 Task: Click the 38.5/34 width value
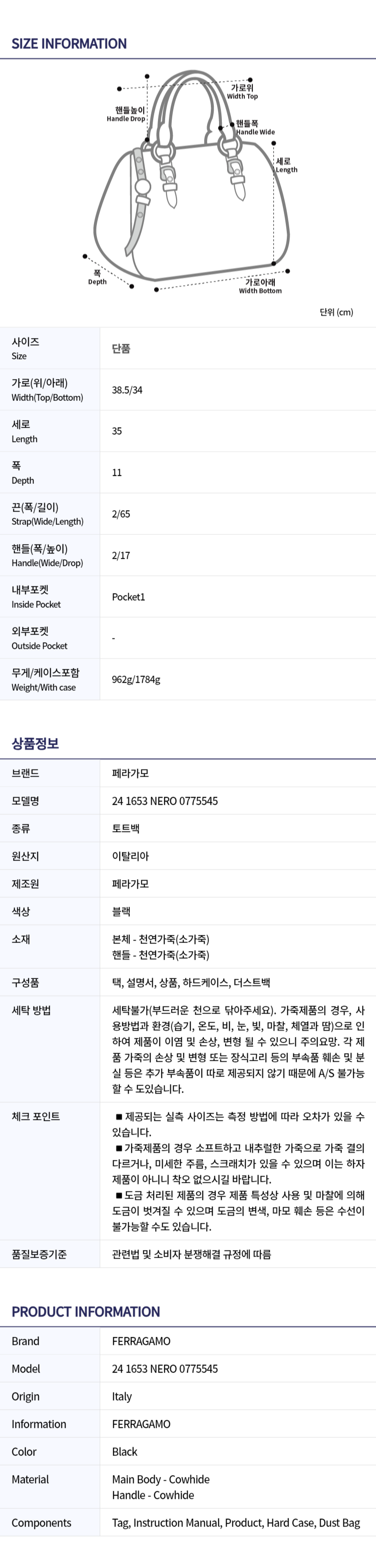pyautogui.click(x=127, y=390)
